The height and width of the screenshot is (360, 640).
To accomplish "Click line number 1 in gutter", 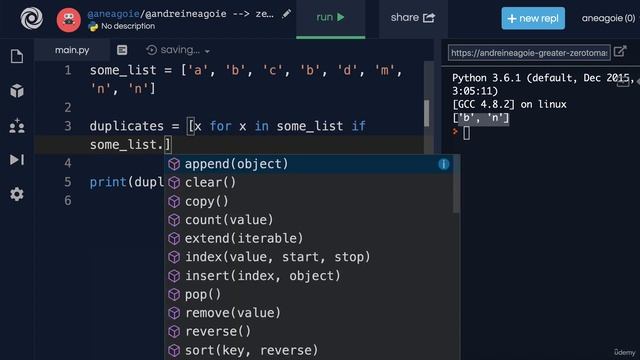I will 68,71.
